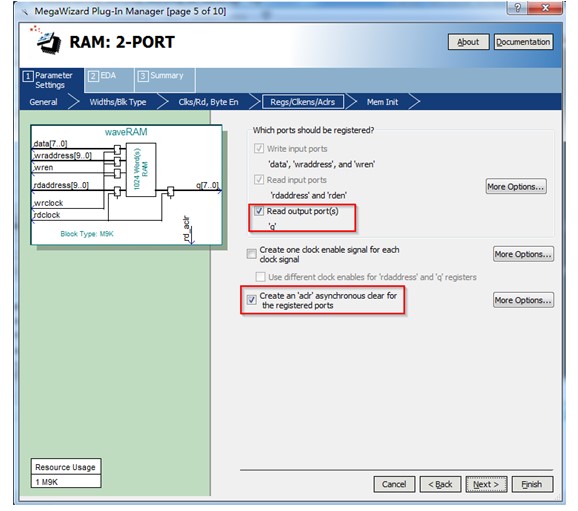Screen dimensions: 578x511
Task: Click the q[7..0] output label
Action: 208,185
